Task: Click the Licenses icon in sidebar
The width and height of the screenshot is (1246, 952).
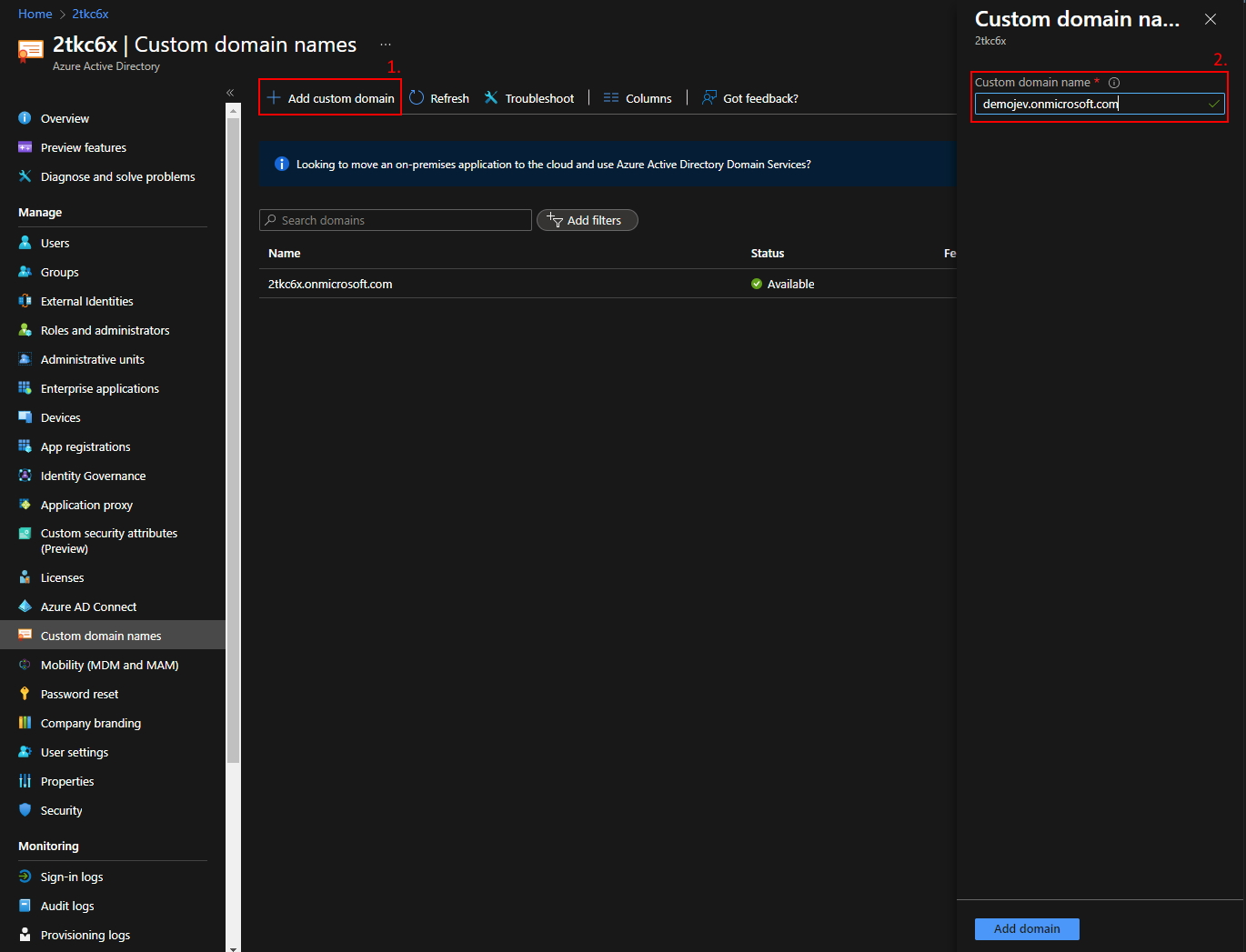Action: pos(25,577)
